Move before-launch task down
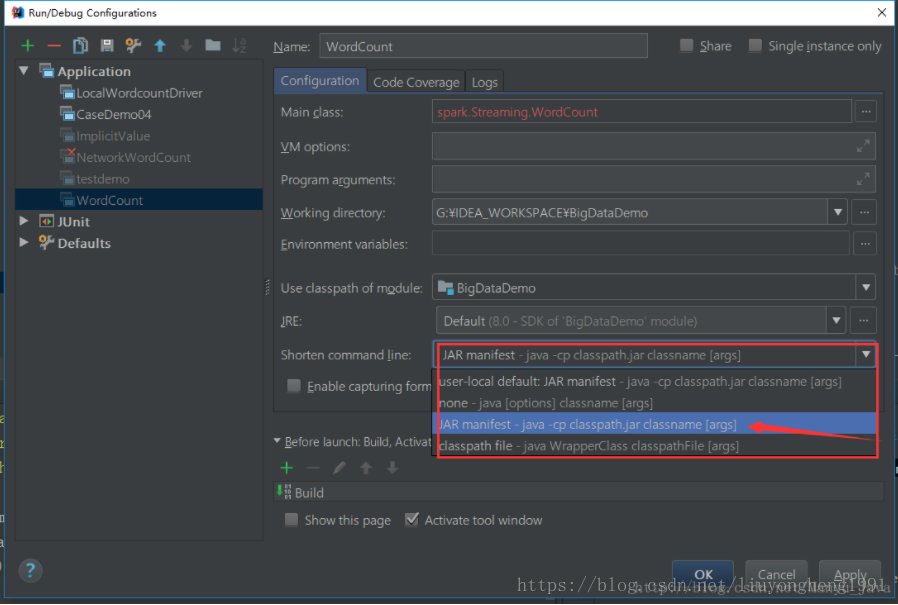This screenshot has height=605, width=898. click(392, 468)
